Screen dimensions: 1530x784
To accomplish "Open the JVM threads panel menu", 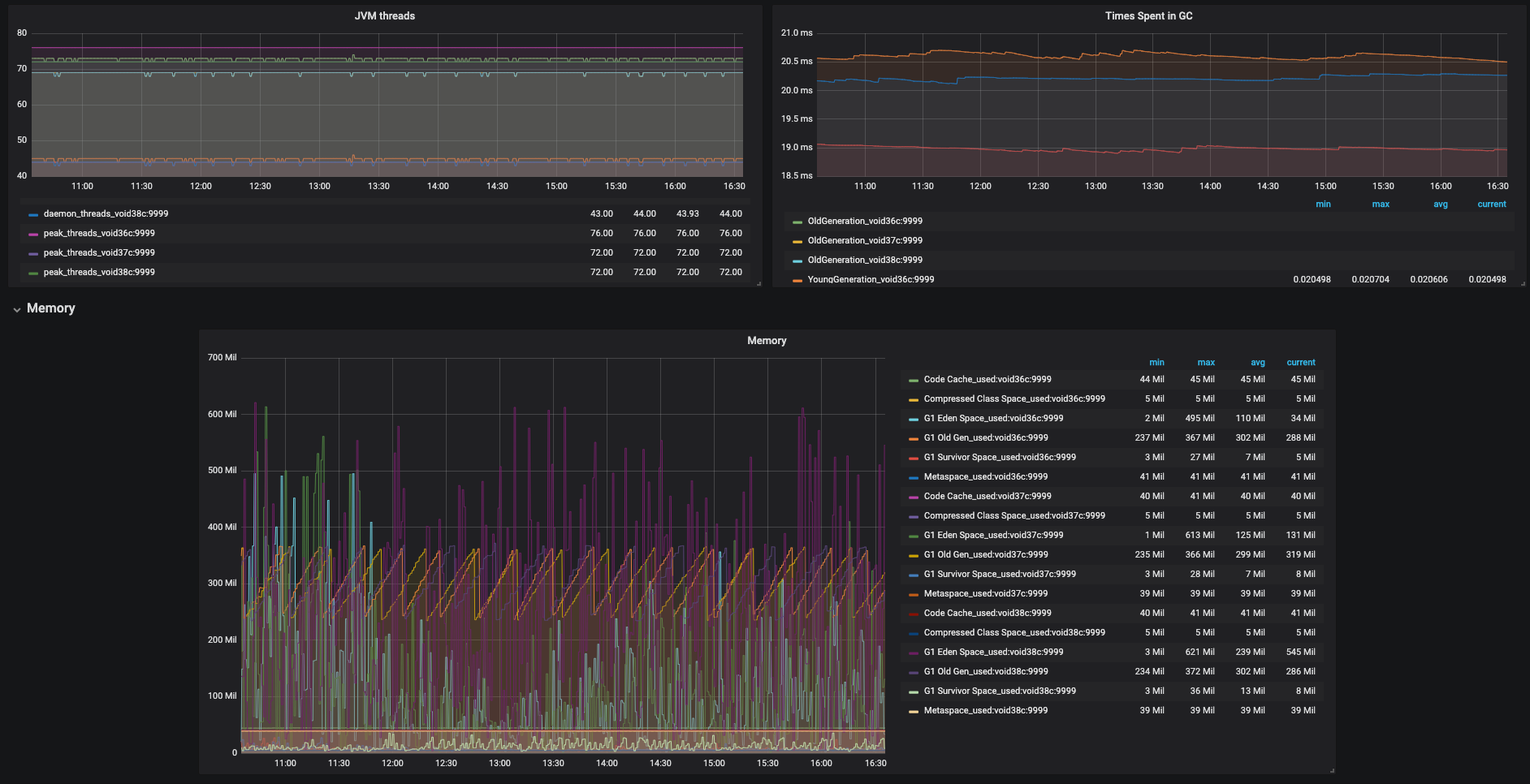I will coord(383,15).
